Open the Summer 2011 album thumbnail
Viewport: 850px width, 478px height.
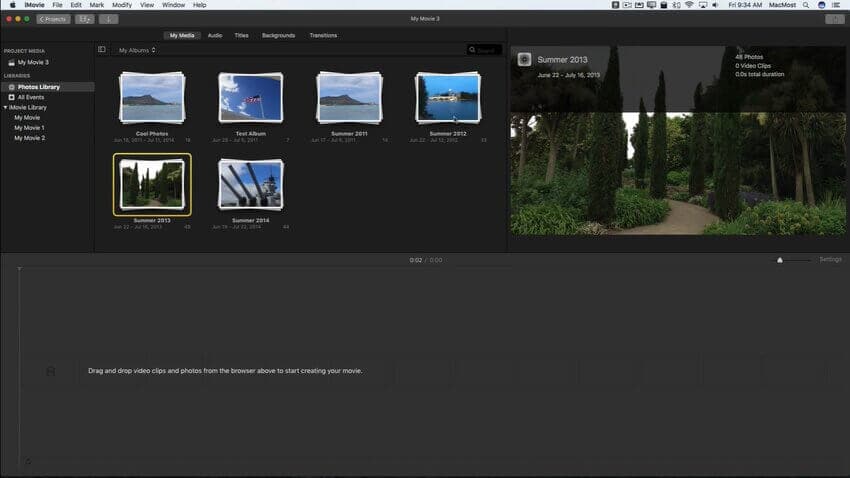tap(349, 98)
